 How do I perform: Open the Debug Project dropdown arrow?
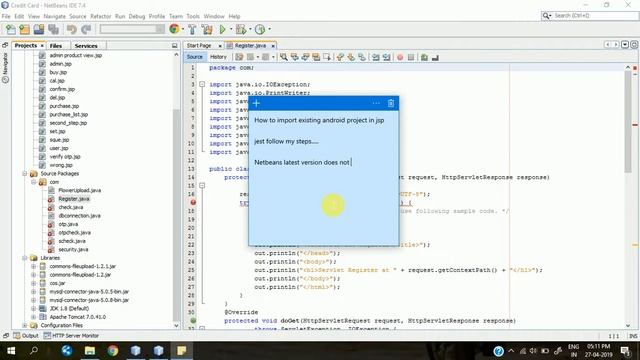click(x=250, y=29)
